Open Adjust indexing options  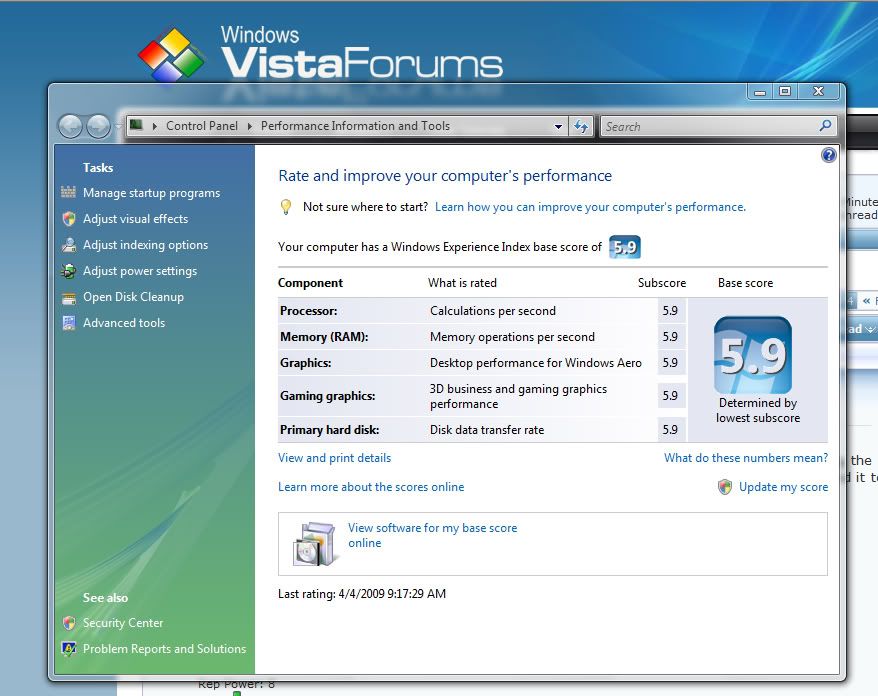pyautogui.click(x=146, y=245)
